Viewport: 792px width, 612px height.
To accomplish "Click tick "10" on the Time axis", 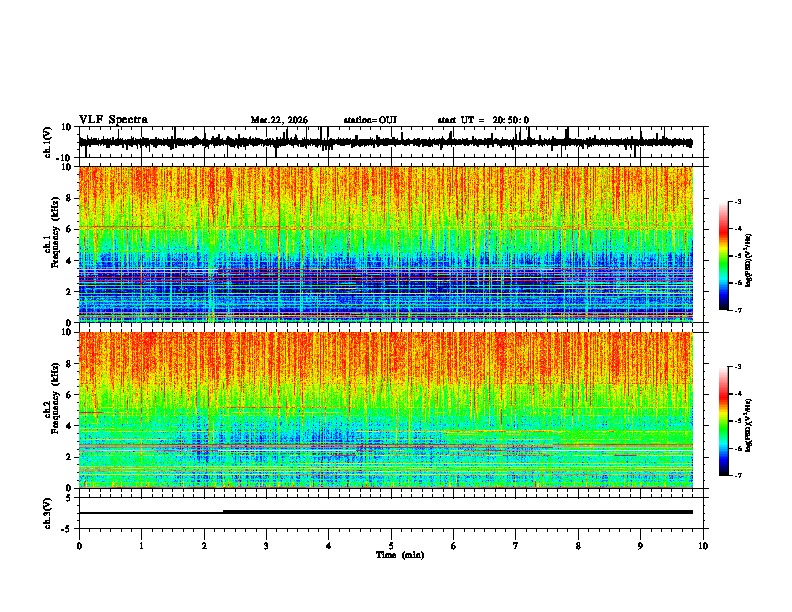I will pyautogui.click(x=703, y=545).
